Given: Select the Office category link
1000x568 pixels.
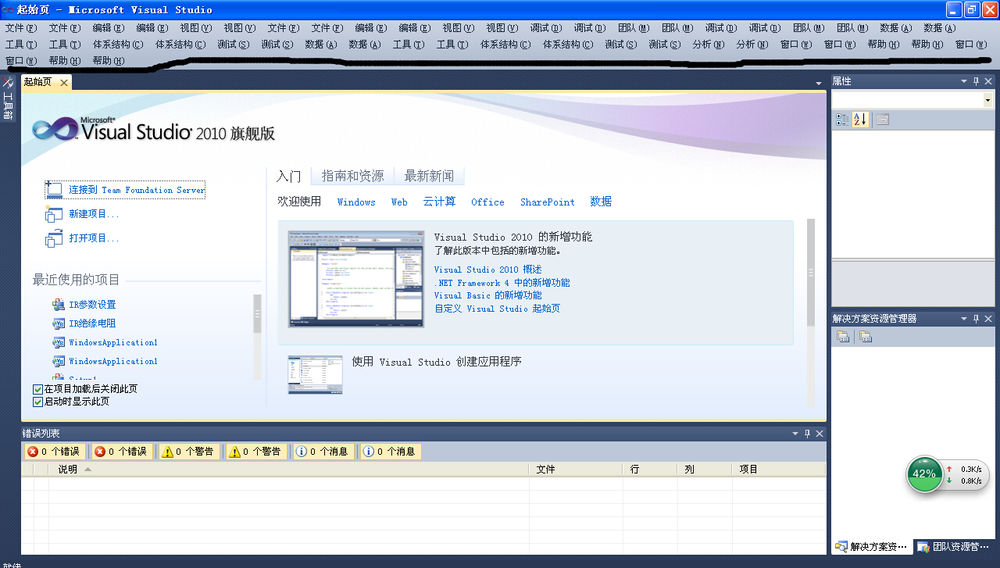Looking at the screenshot, I should tap(487, 202).
